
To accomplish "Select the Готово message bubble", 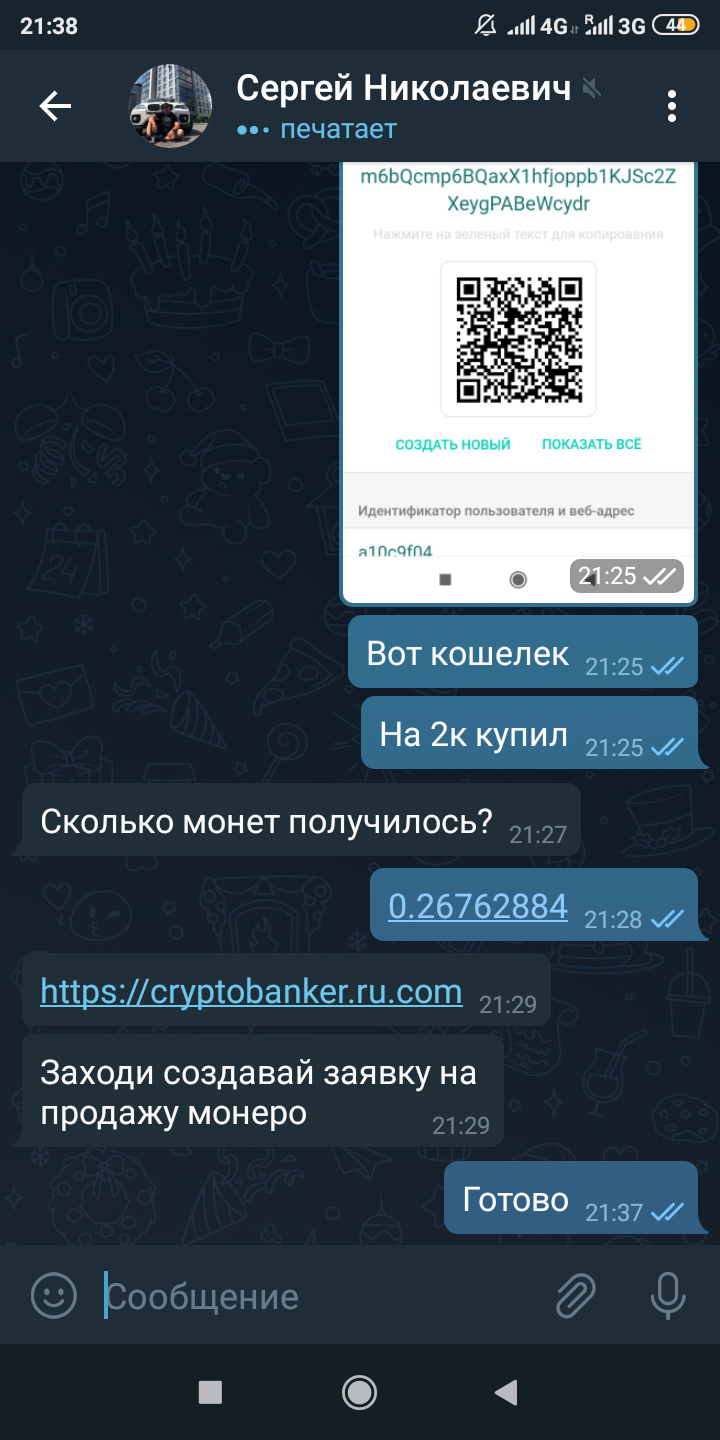I will point(570,1198).
